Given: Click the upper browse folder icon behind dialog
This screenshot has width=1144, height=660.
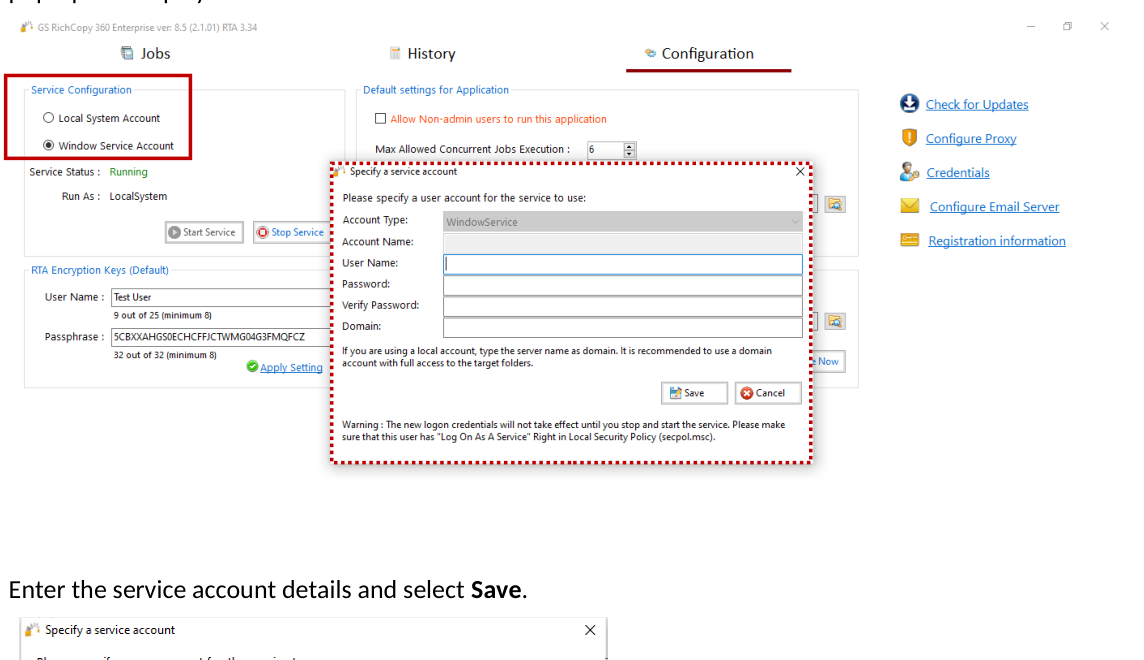Looking at the screenshot, I should 835,204.
